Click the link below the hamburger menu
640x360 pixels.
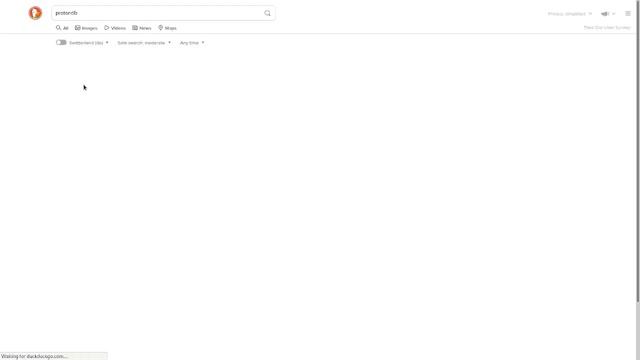click(607, 27)
